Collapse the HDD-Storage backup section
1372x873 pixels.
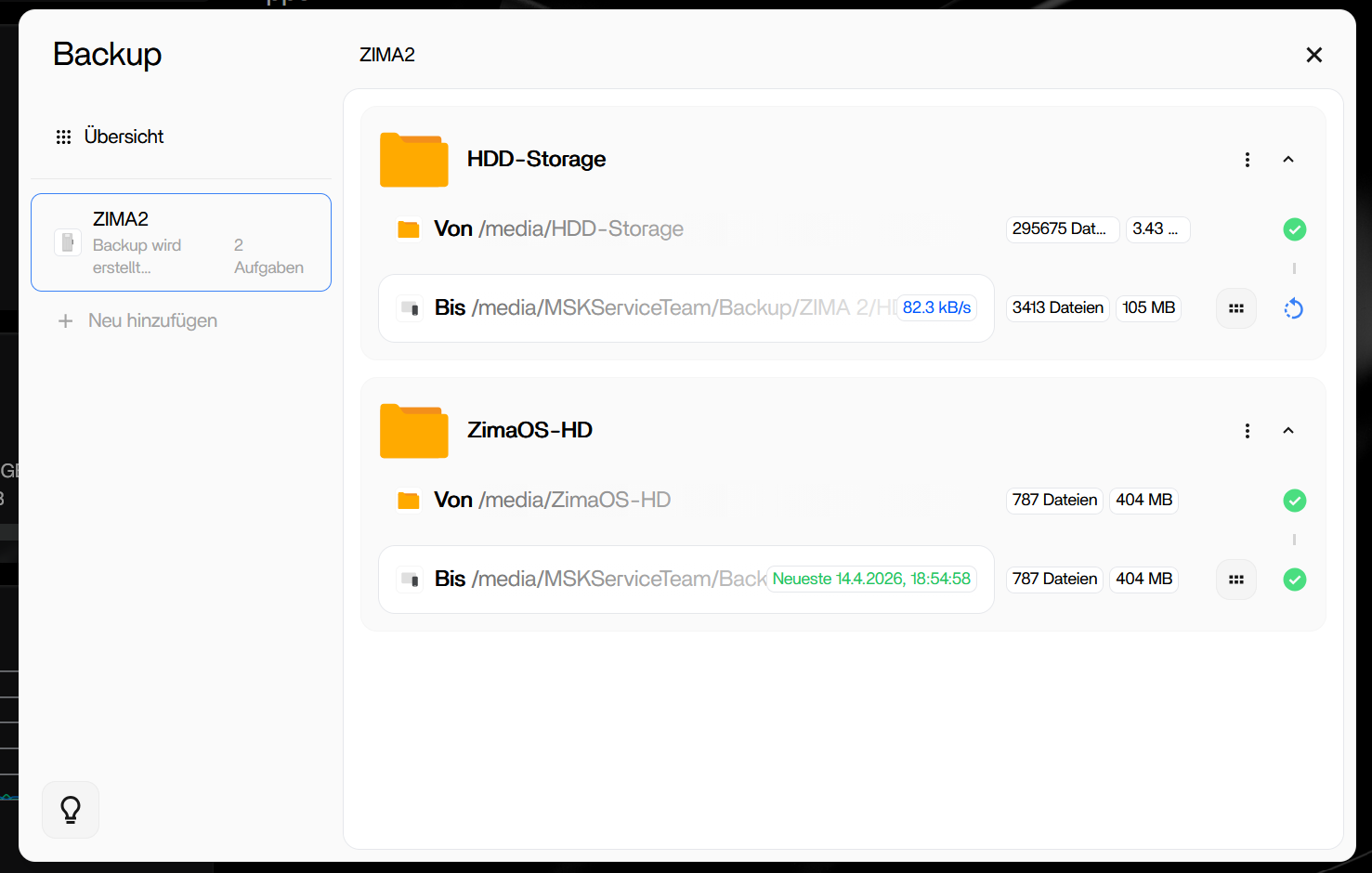tap(1287, 160)
